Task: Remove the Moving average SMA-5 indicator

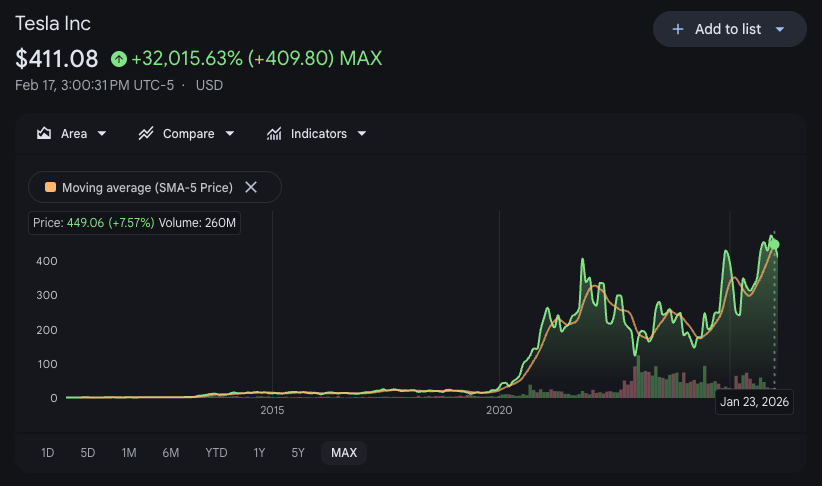Action: 251,187
